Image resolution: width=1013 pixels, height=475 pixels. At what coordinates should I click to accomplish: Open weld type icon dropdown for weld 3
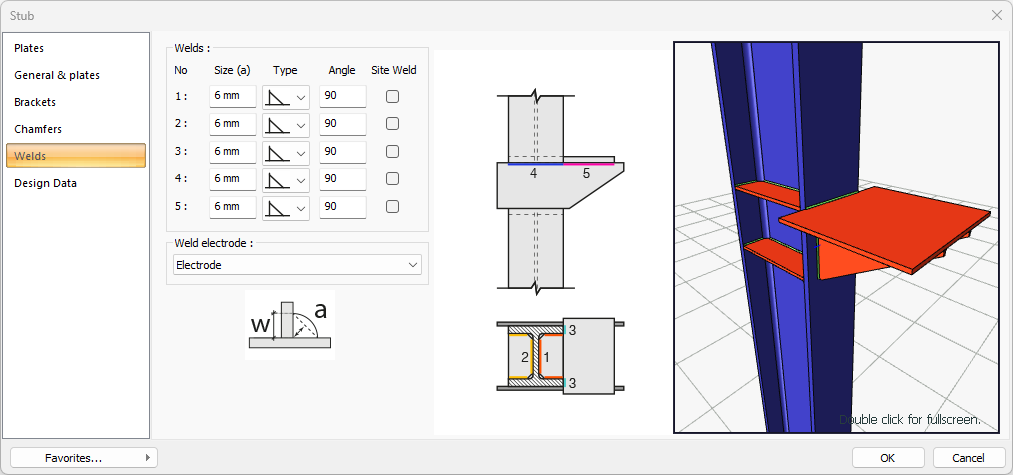click(x=286, y=152)
